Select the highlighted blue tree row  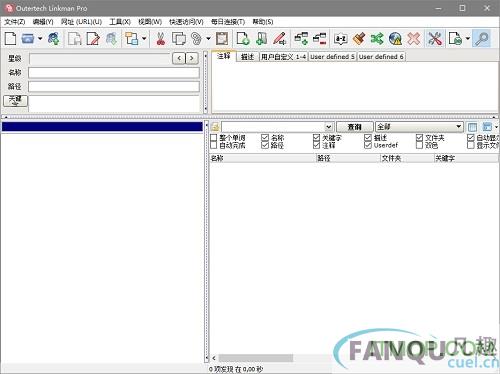click(102, 127)
